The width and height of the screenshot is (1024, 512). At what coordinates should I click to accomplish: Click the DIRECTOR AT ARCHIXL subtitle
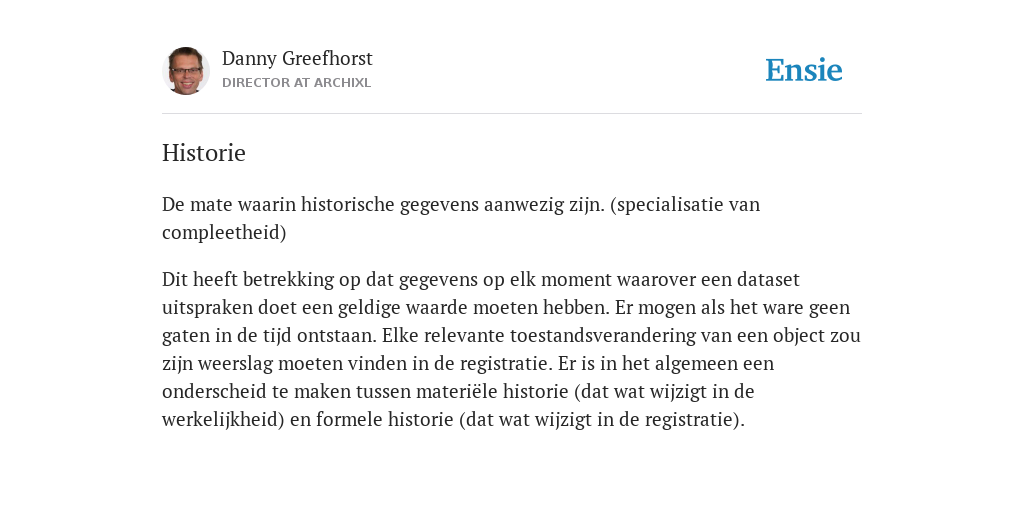(x=296, y=83)
